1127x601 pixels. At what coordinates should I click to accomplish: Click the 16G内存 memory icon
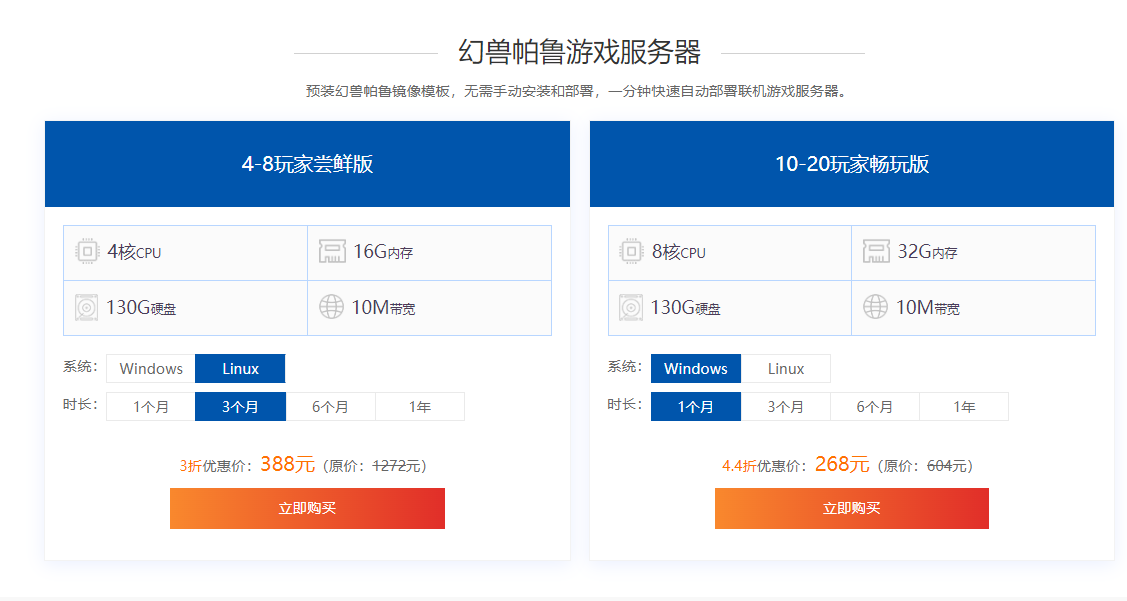click(x=331, y=252)
